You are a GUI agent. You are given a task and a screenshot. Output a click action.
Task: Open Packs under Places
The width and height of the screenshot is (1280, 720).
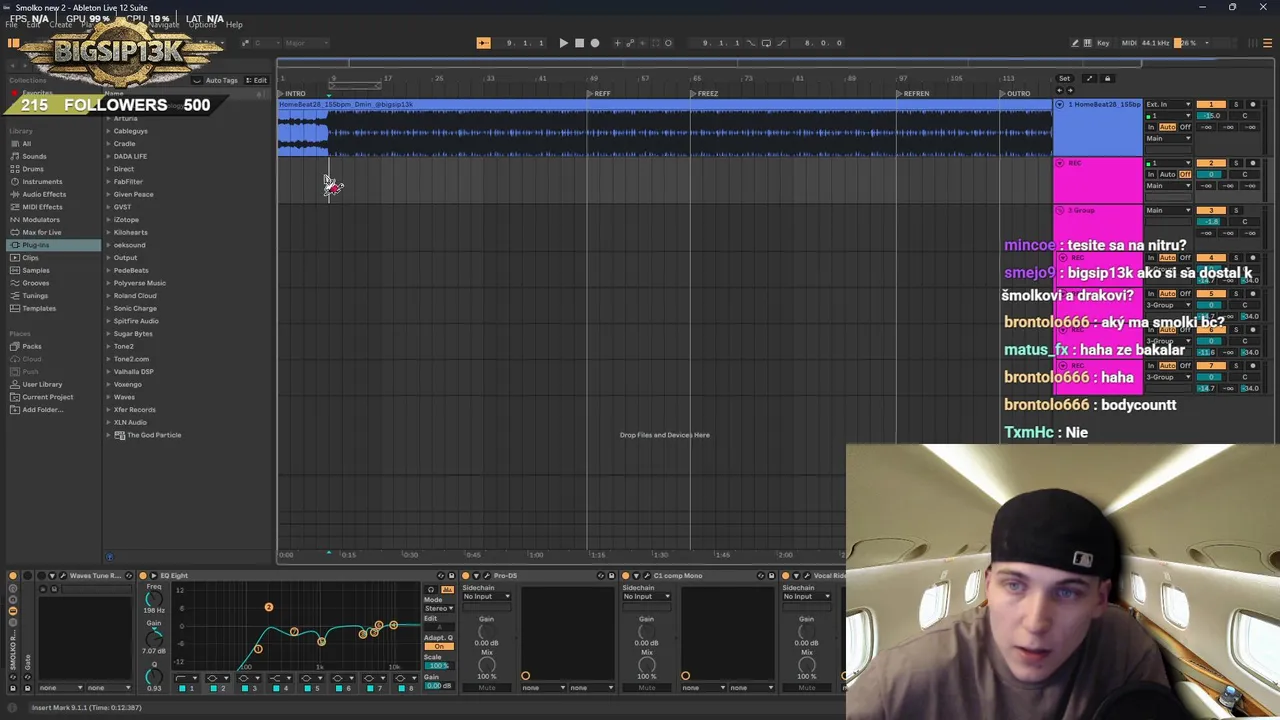[x=32, y=346]
